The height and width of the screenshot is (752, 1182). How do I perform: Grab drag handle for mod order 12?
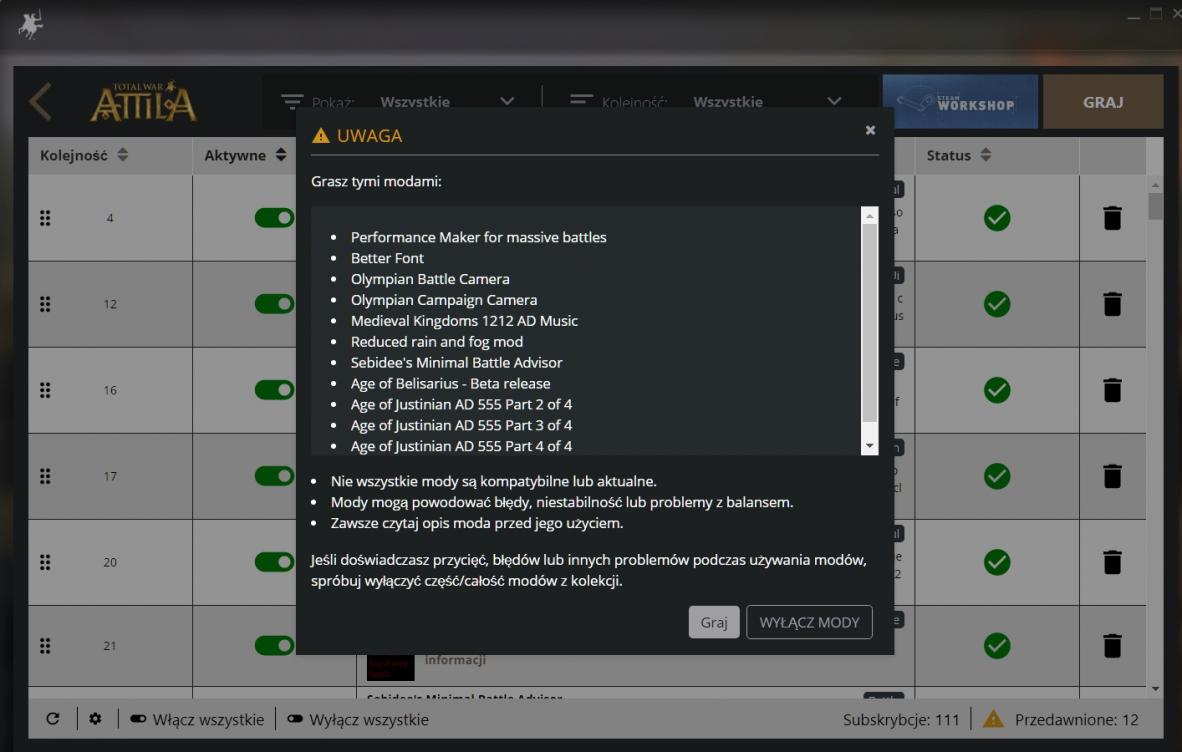pos(45,304)
